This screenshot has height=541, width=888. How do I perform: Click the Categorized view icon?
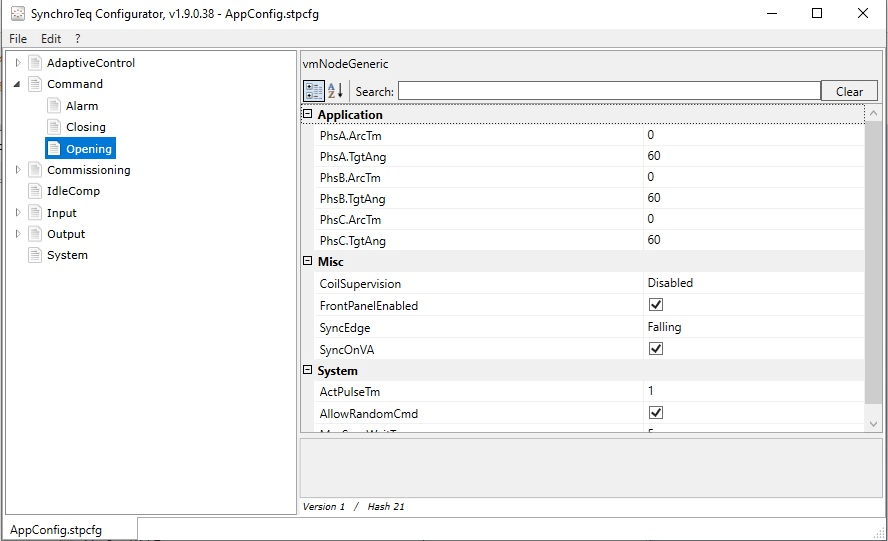coord(314,91)
